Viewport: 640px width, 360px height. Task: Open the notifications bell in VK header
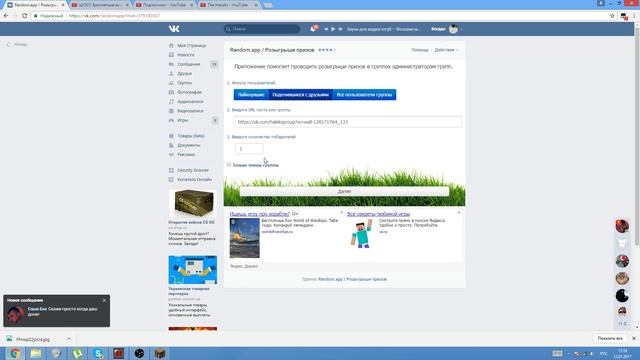313,29
